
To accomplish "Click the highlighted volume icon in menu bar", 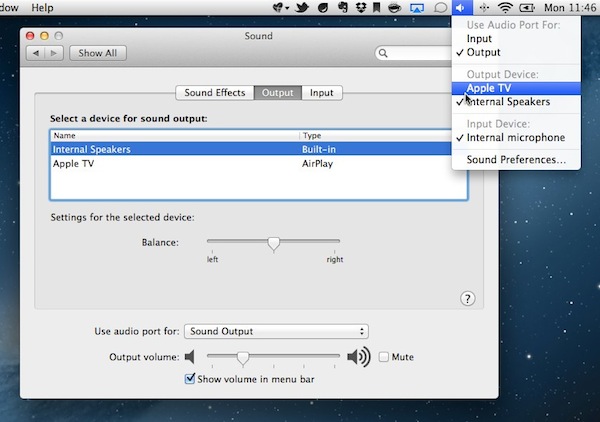I will pos(462,8).
